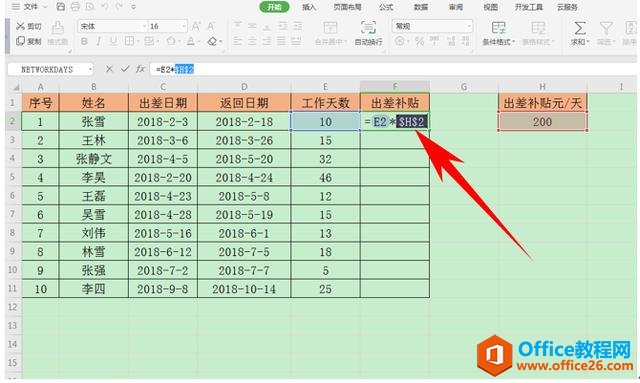Click the Print icon in quick access bar
The height and width of the screenshot is (383, 640).
[75, 7]
